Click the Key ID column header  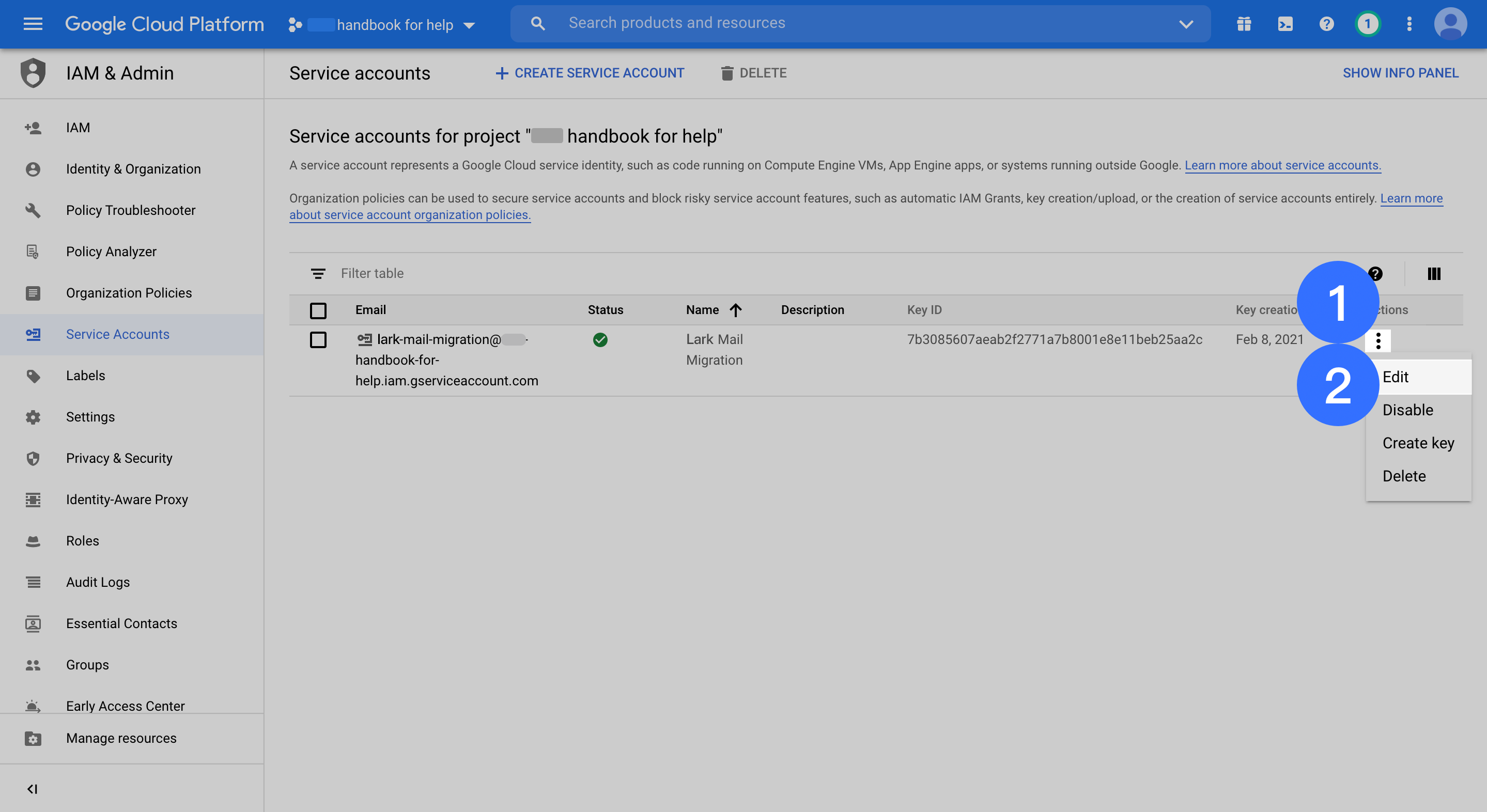coord(924,310)
